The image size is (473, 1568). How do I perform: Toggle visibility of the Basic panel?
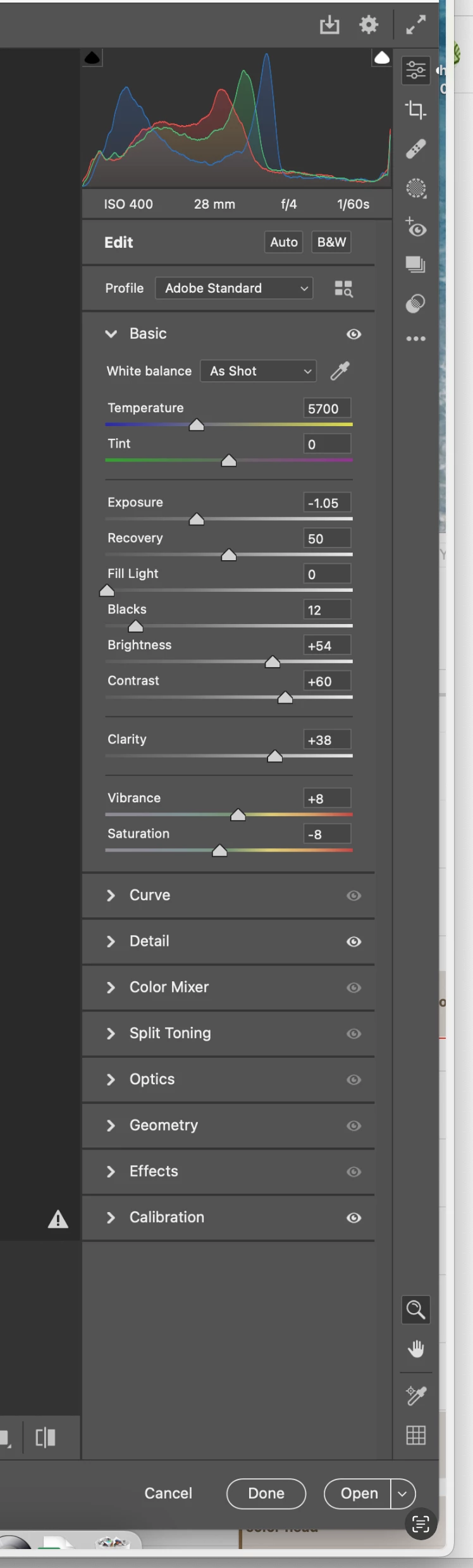[x=354, y=334]
